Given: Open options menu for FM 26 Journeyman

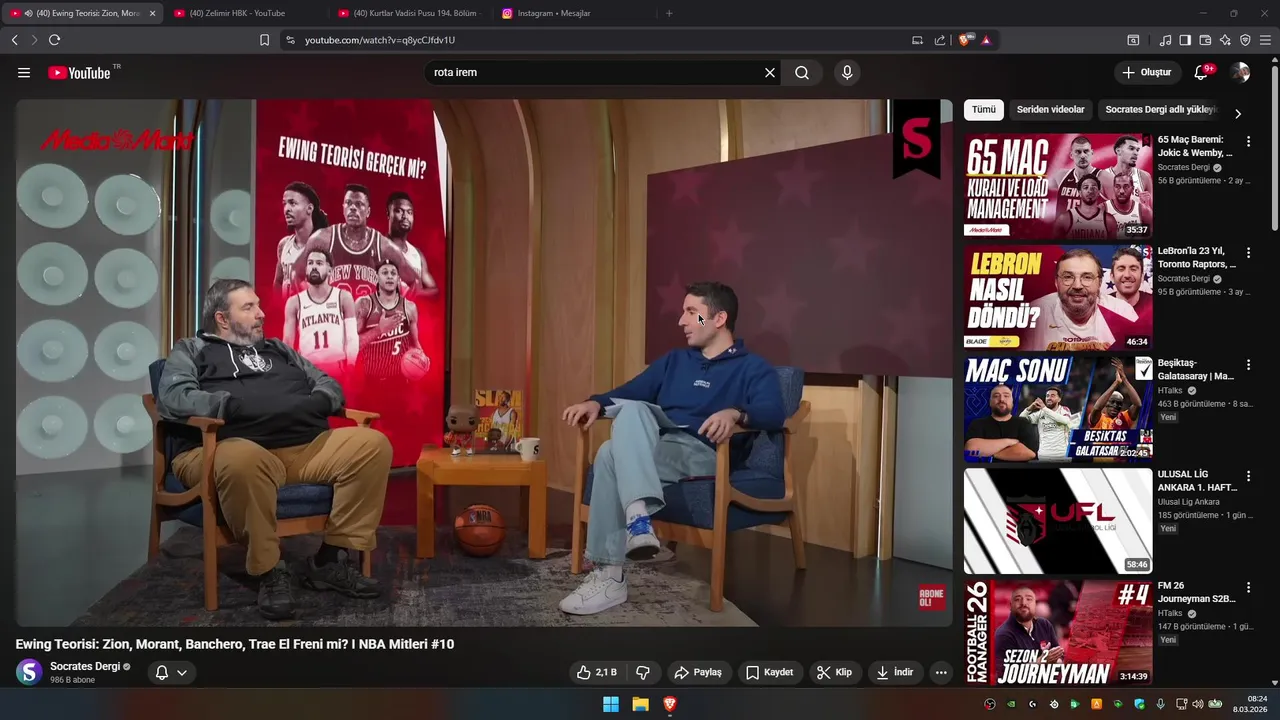Looking at the screenshot, I should click(x=1248, y=588).
